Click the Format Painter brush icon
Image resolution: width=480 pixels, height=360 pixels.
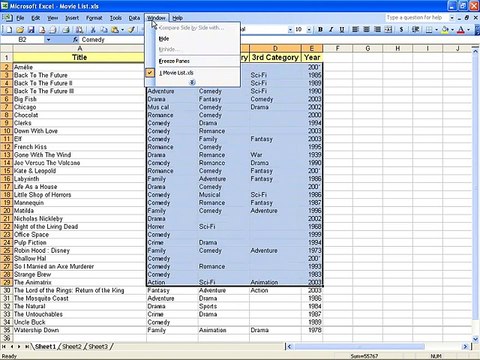coord(132,30)
